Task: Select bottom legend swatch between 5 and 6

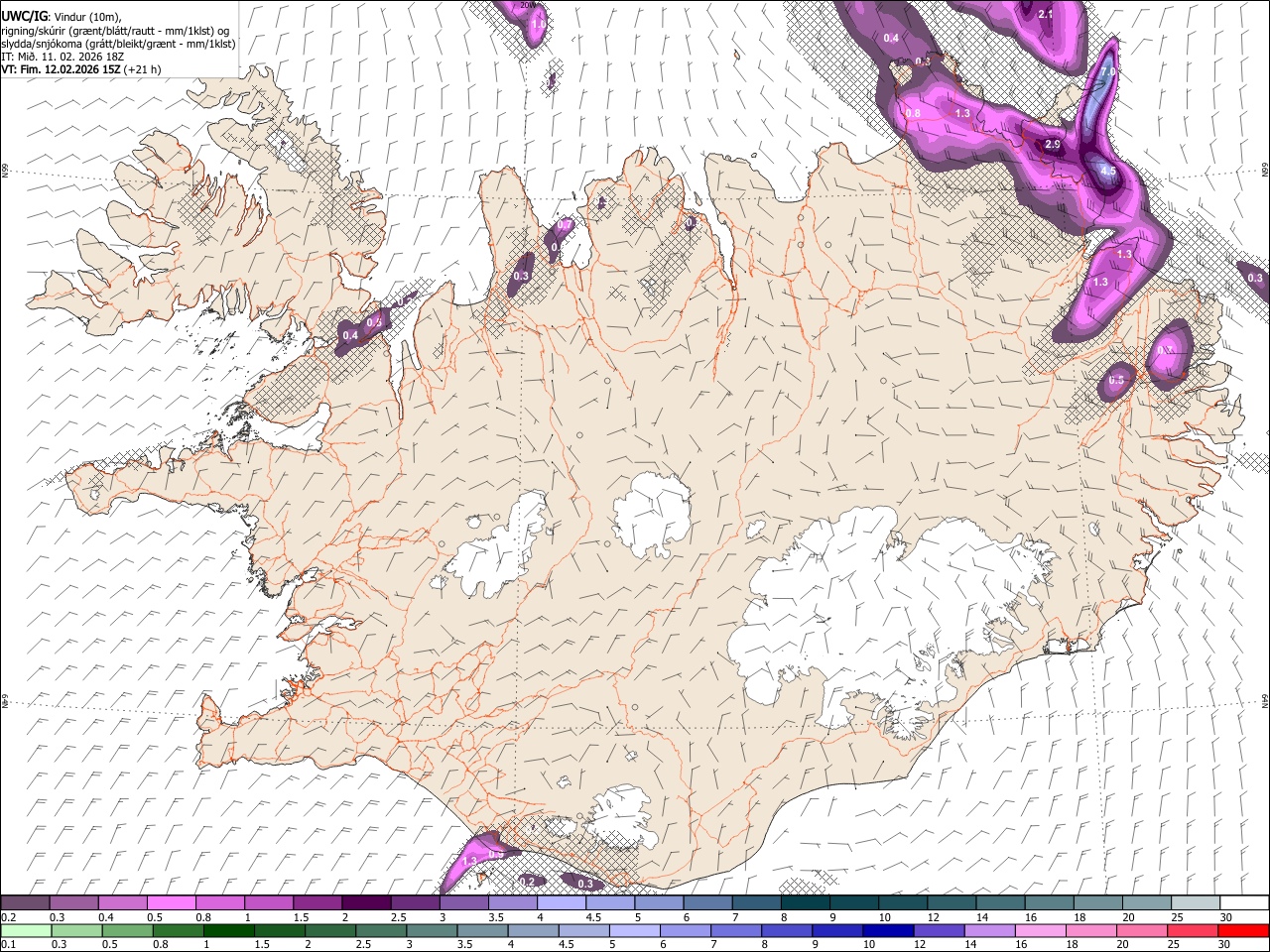Action: pyautogui.click(x=634, y=931)
